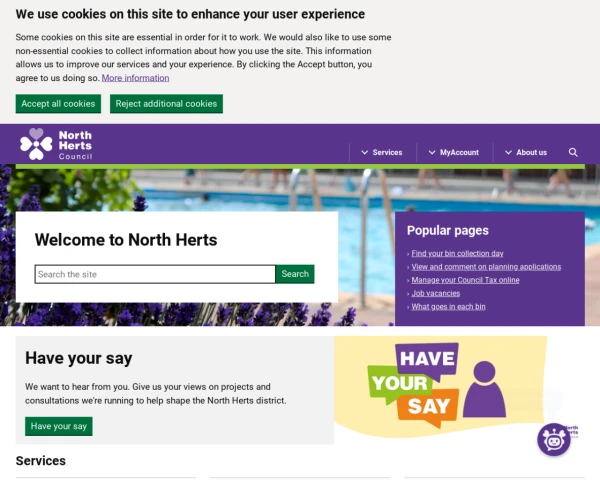Follow the More information cookie link
The width and height of the screenshot is (600, 480).
[x=135, y=78]
